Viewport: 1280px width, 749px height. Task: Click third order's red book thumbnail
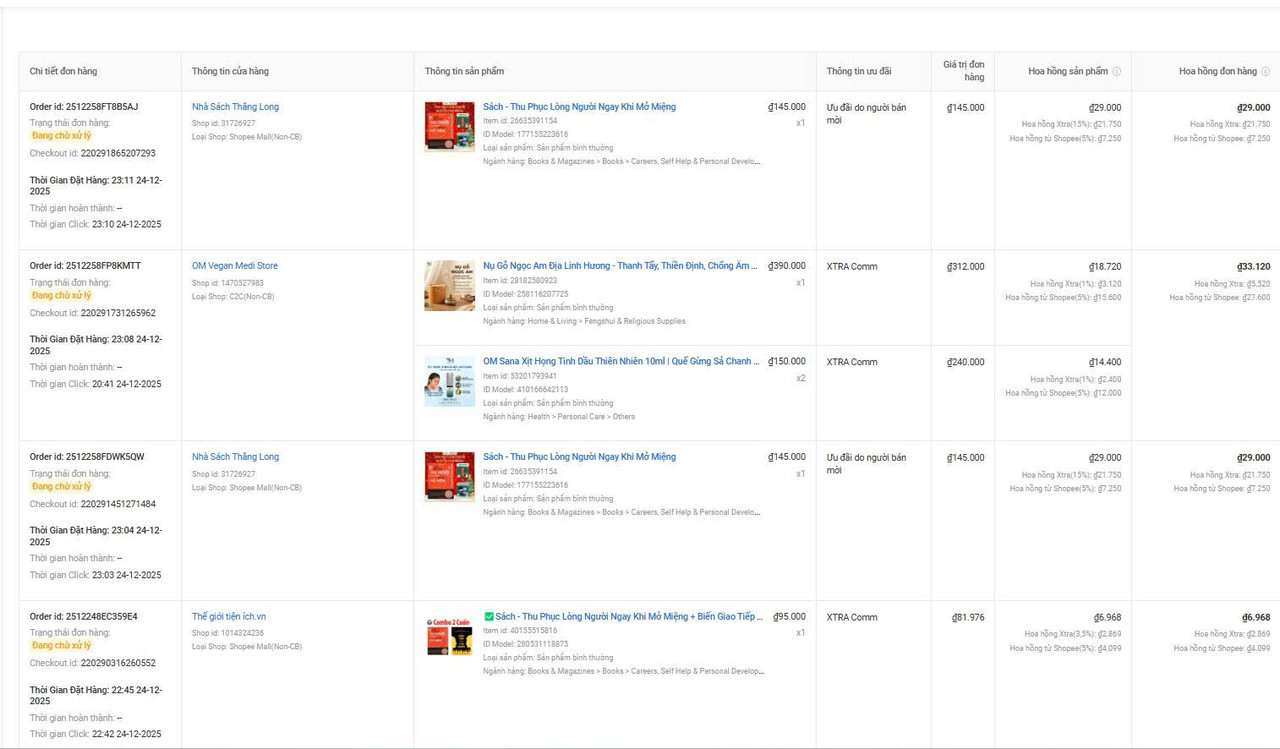click(x=450, y=477)
